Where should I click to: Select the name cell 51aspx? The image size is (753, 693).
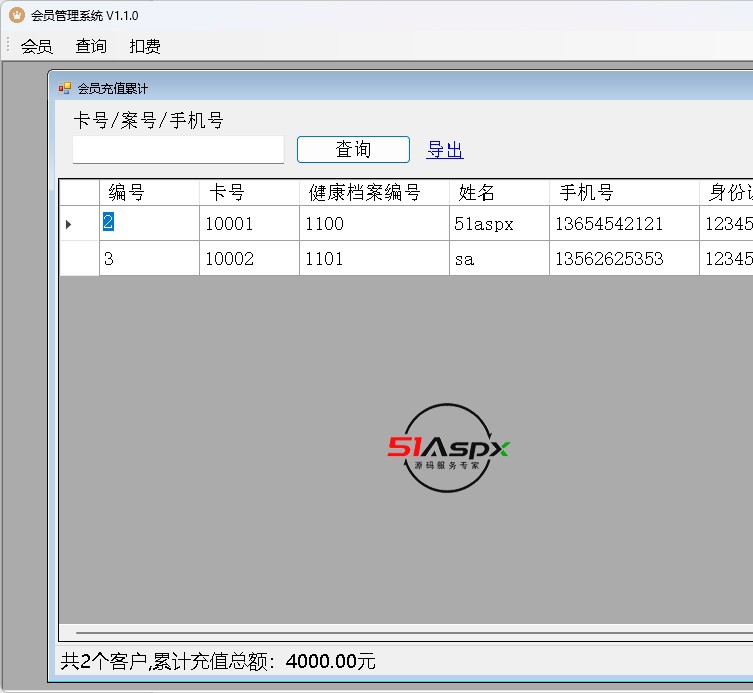(499, 223)
